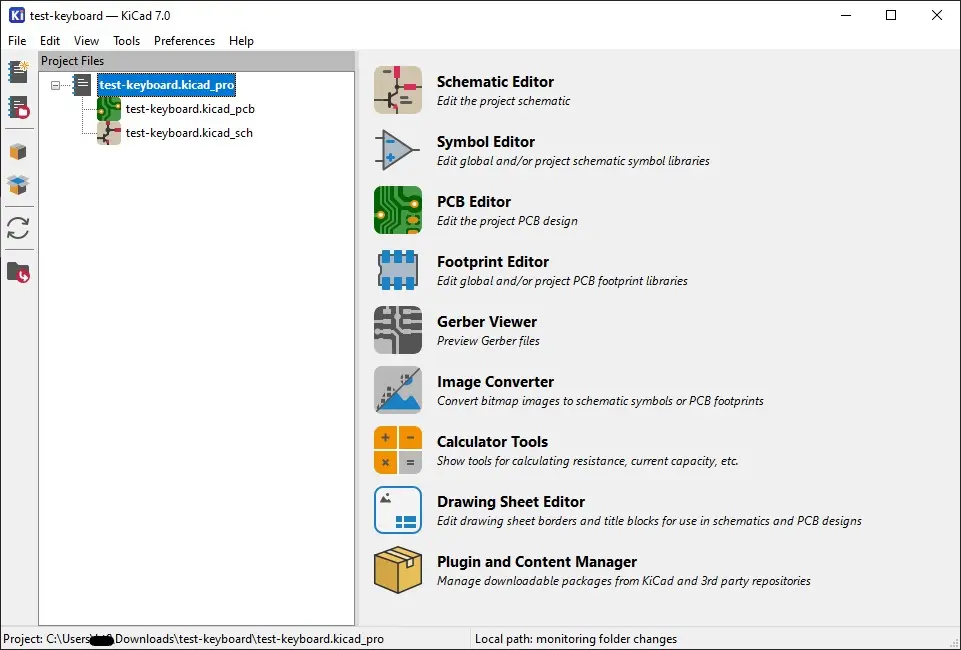Select test-keyboard.kicad_pcb in project tree
The image size is (961, 650).
point(190,109)
